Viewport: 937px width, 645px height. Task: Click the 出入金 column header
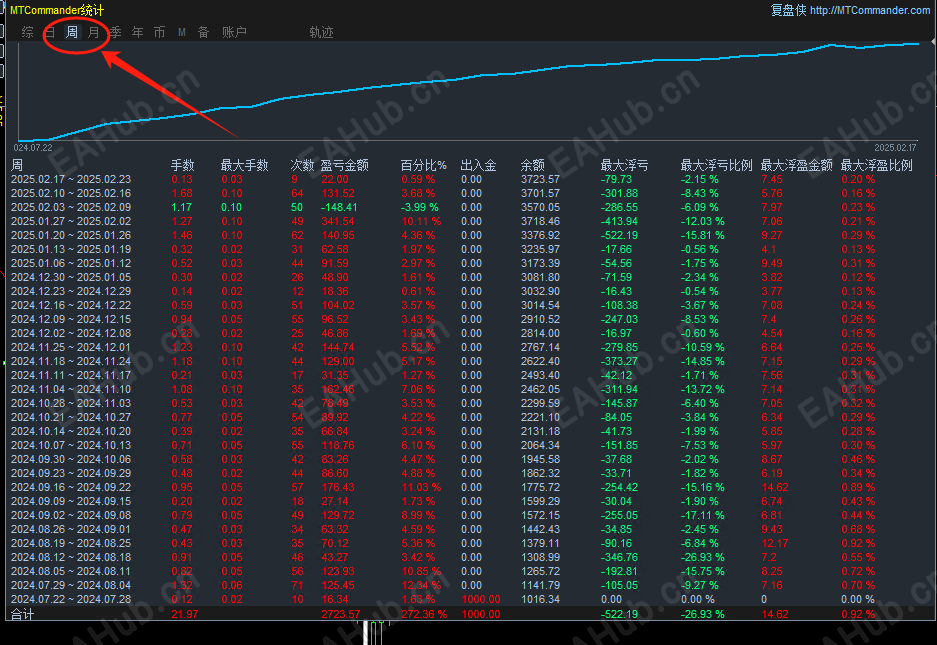479,166
